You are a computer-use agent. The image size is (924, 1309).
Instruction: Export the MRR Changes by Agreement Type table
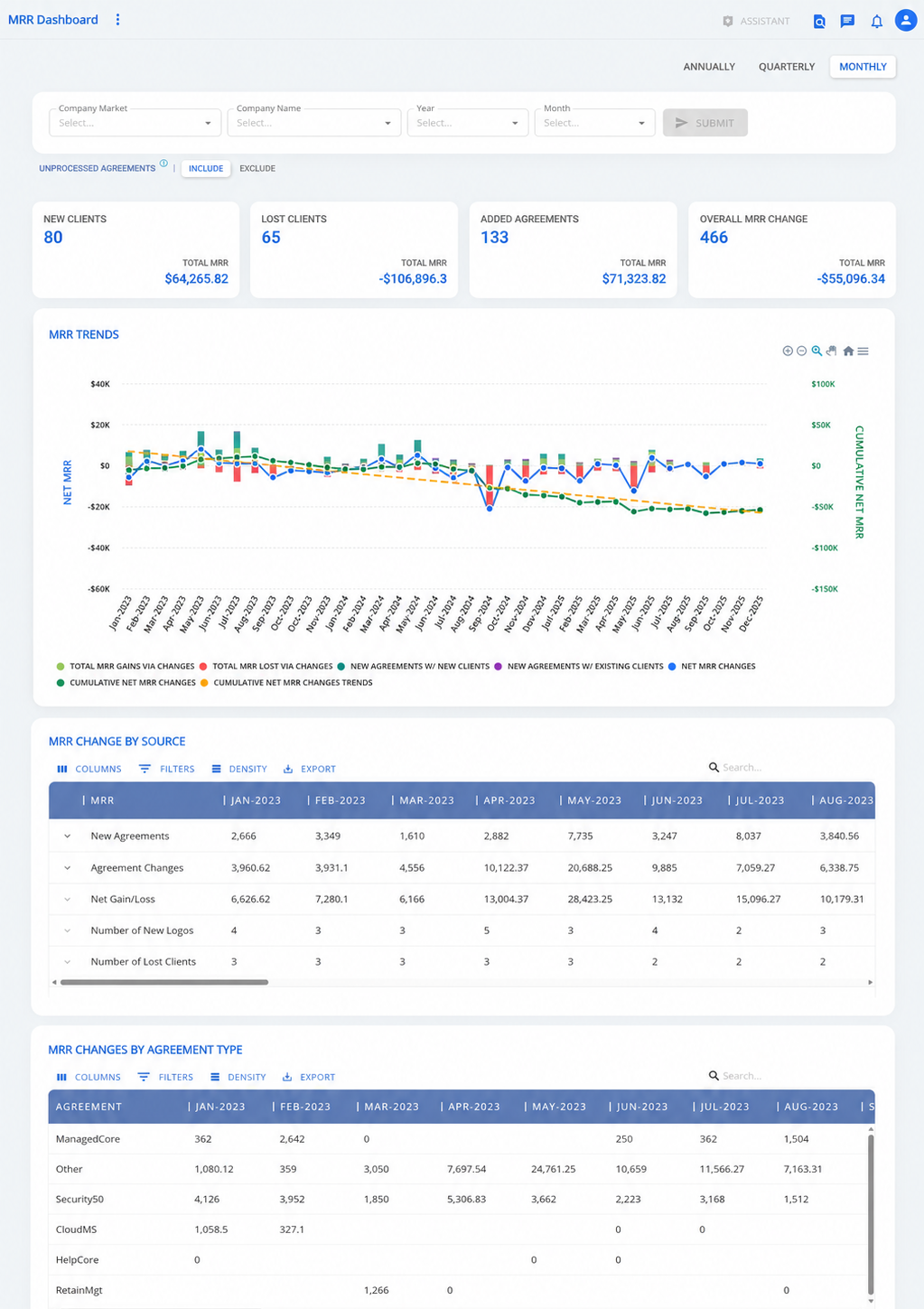(x=309, y=1078)
